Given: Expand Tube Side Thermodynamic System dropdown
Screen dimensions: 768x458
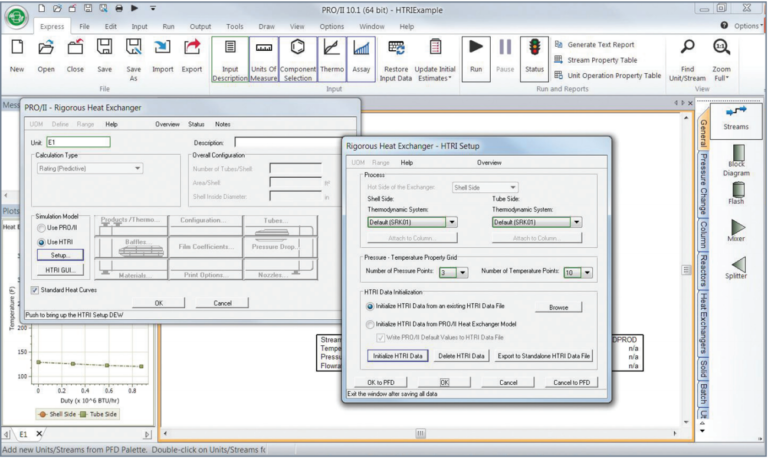Looking at the screenshot, I should click(576, 222).
